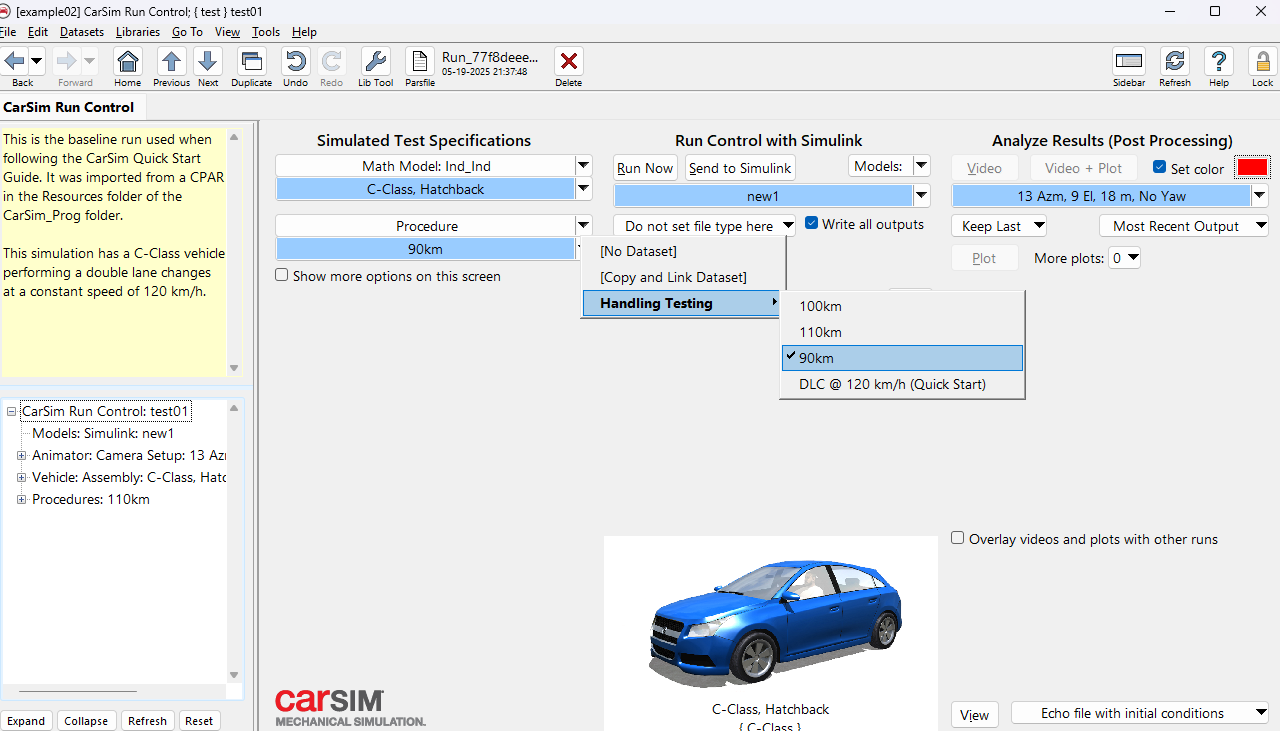
Task: Open the new1 Simulink model dropdown arrow
Action: pyautogui.click(x=922, y=196)
